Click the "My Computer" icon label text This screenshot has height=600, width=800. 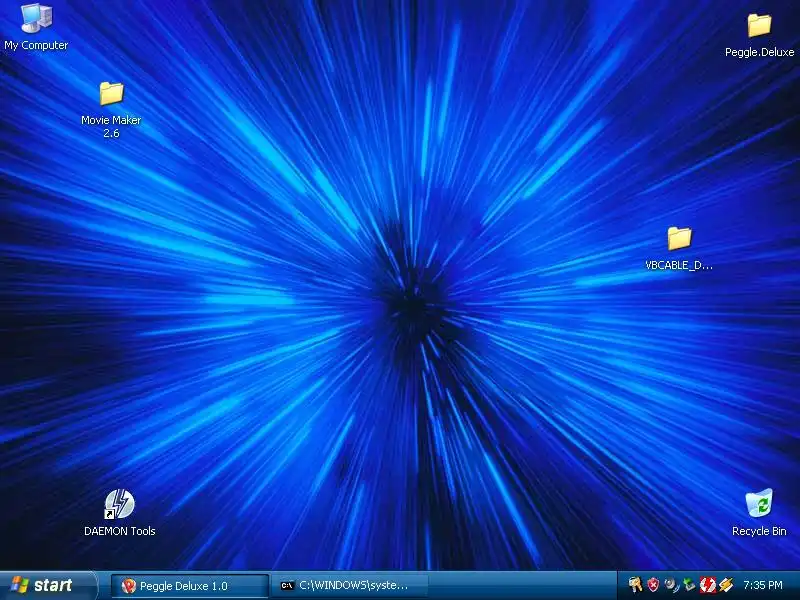coord(36,45)
